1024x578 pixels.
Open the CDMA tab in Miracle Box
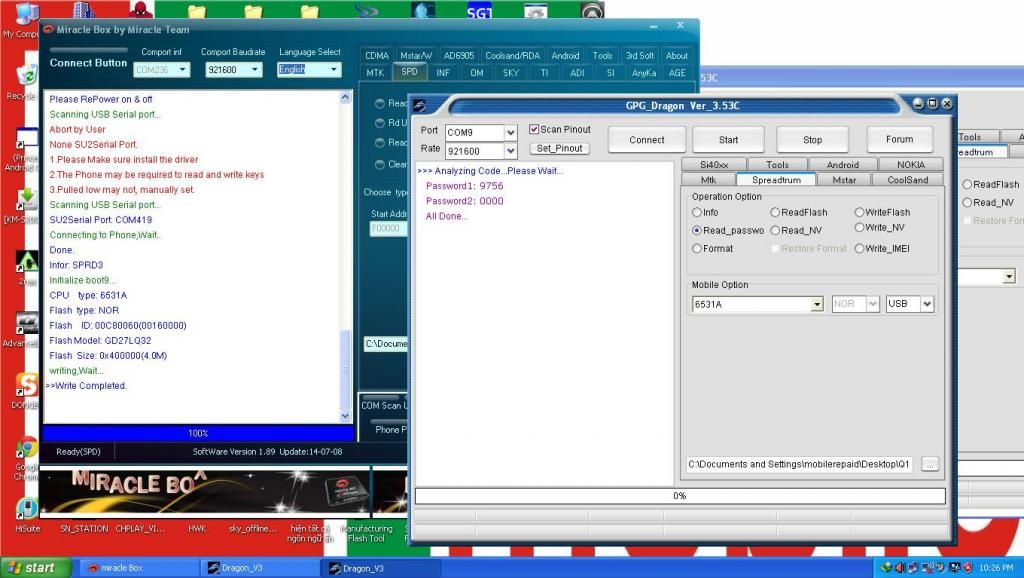click(x=377, y=56)
